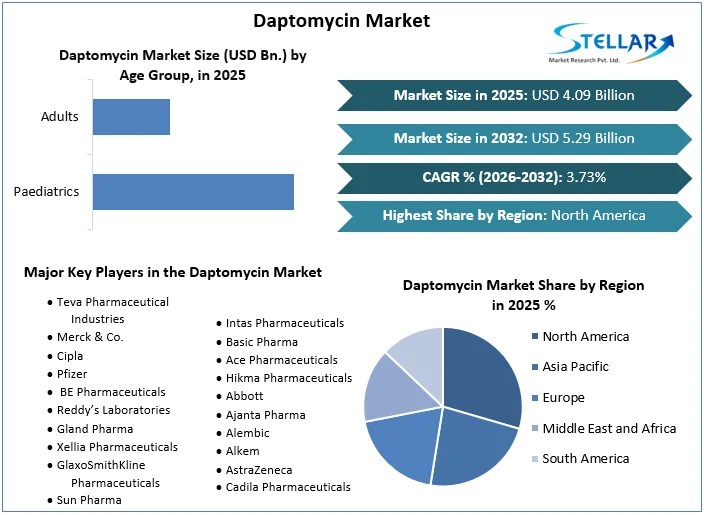
Task: Click 'Merck & Co.' in the list
Action: (x=90, y=337)
